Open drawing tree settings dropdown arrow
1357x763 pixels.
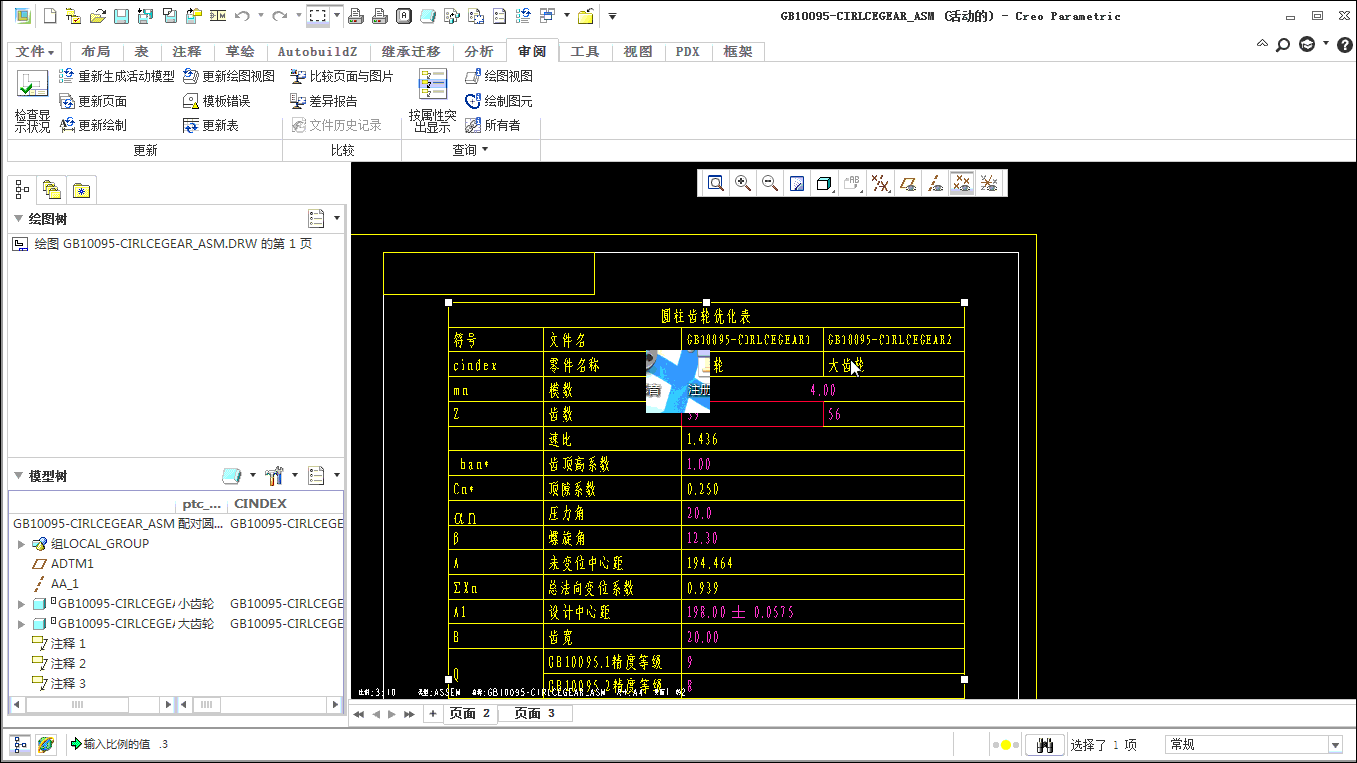tap(336, 219)
